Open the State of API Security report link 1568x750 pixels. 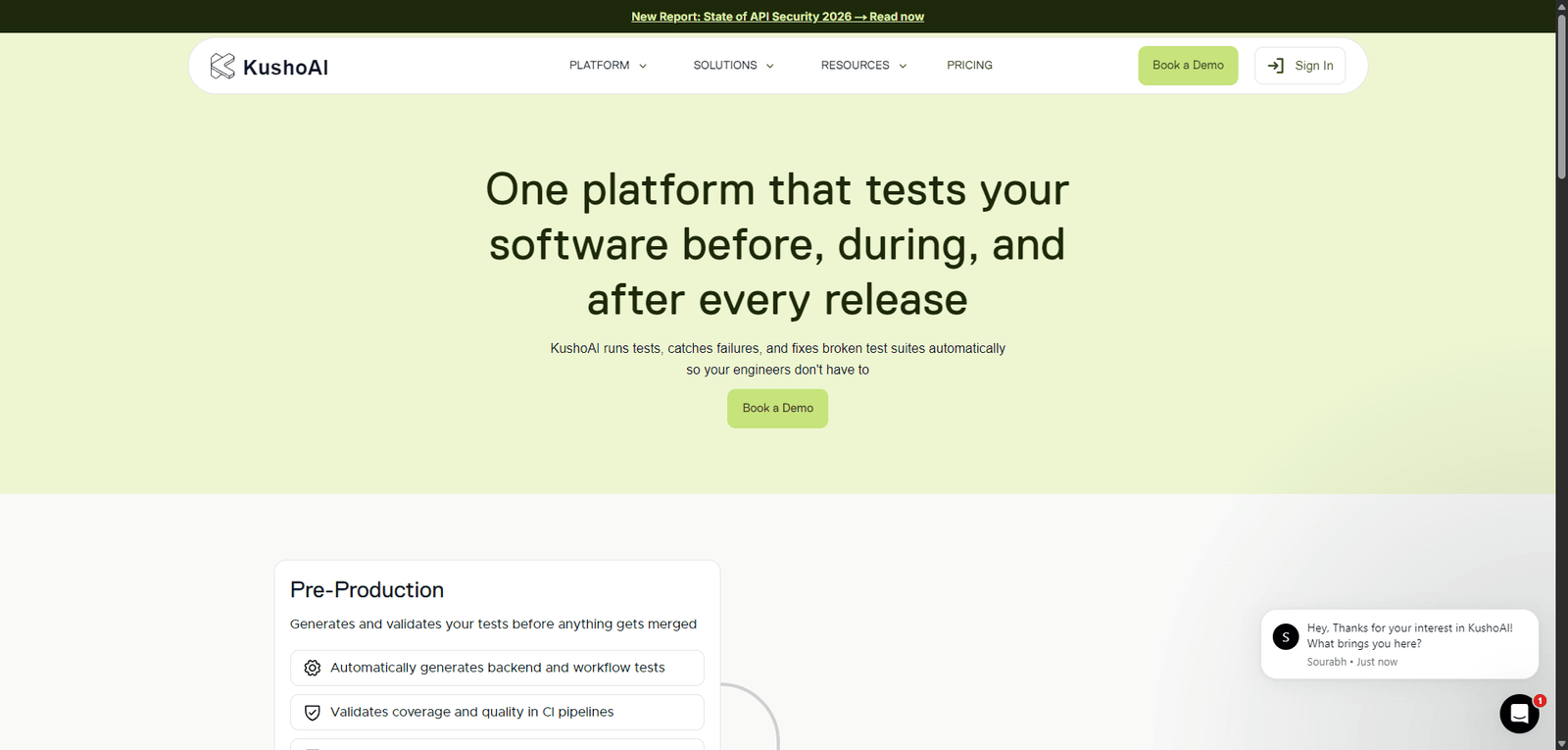pos(777,17)
